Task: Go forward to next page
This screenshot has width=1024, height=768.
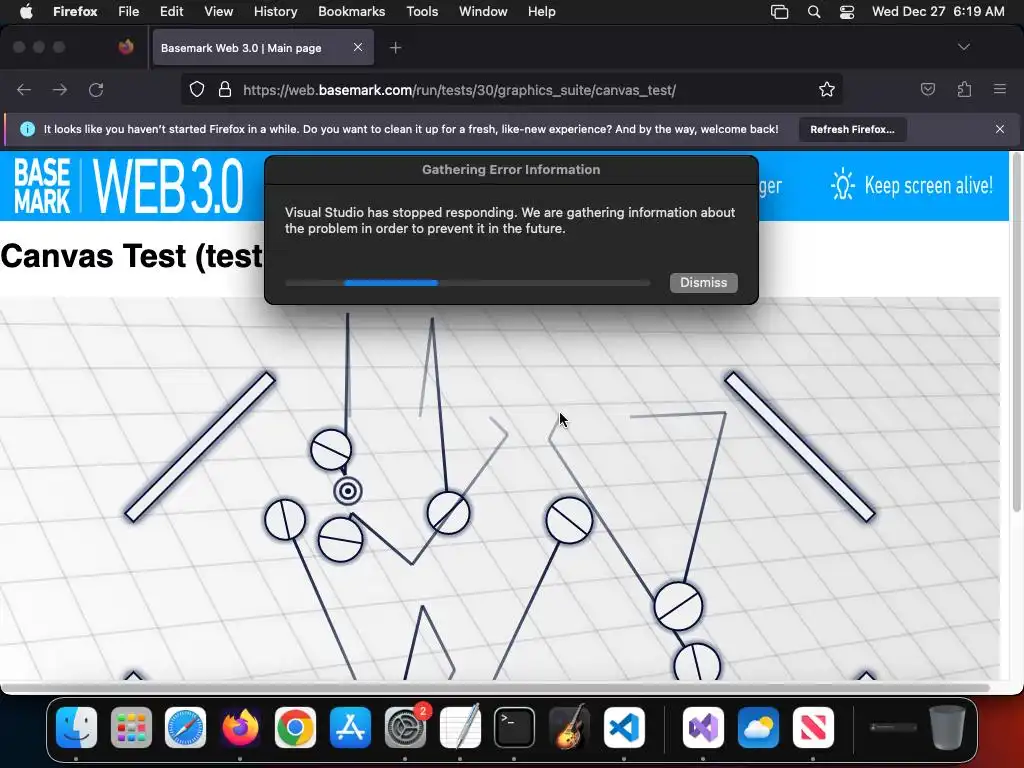Action: point(60,89)
